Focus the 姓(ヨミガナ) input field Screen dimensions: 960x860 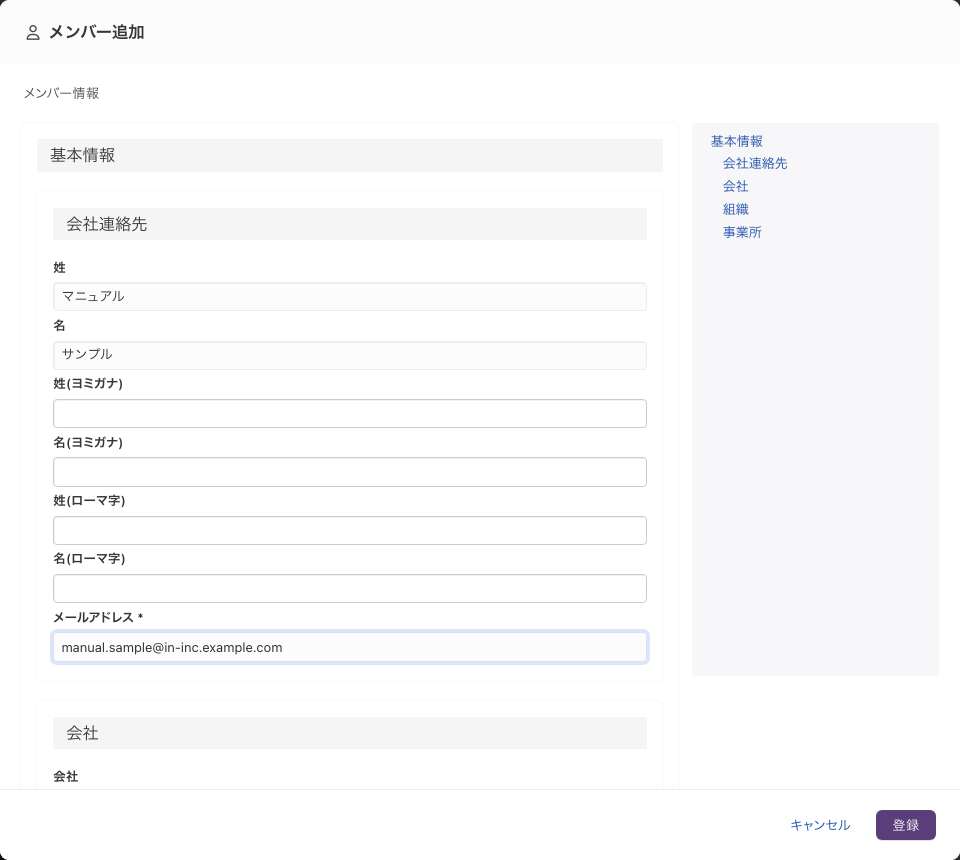pyautogui.click(x=350, y=413)
